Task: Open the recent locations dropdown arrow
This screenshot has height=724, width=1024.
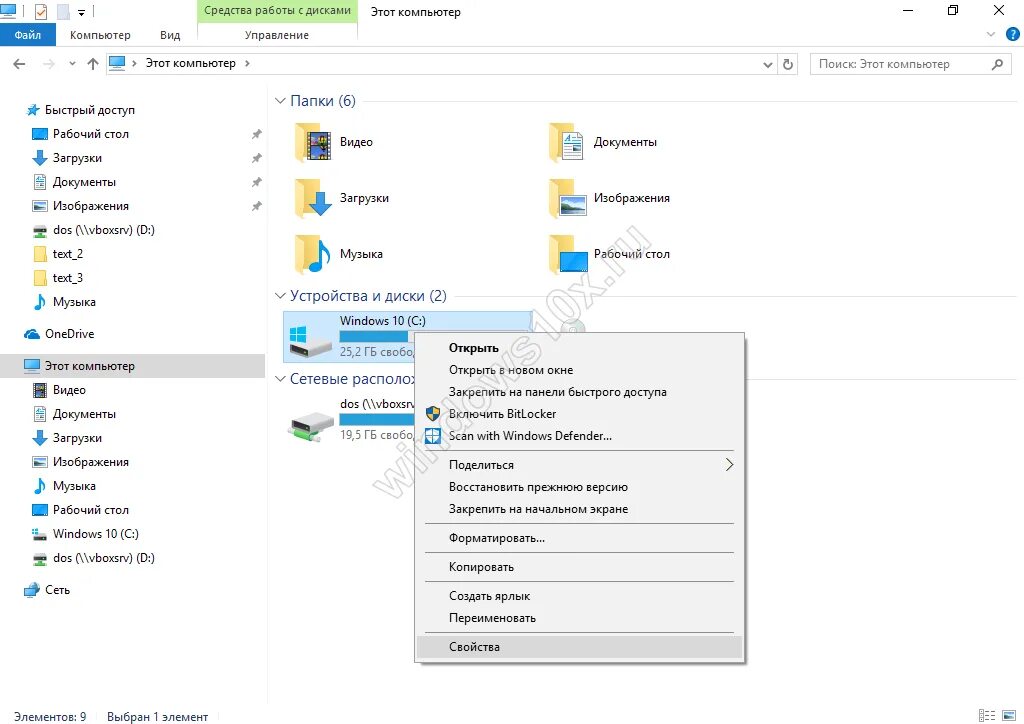Action: click(72, 63)
